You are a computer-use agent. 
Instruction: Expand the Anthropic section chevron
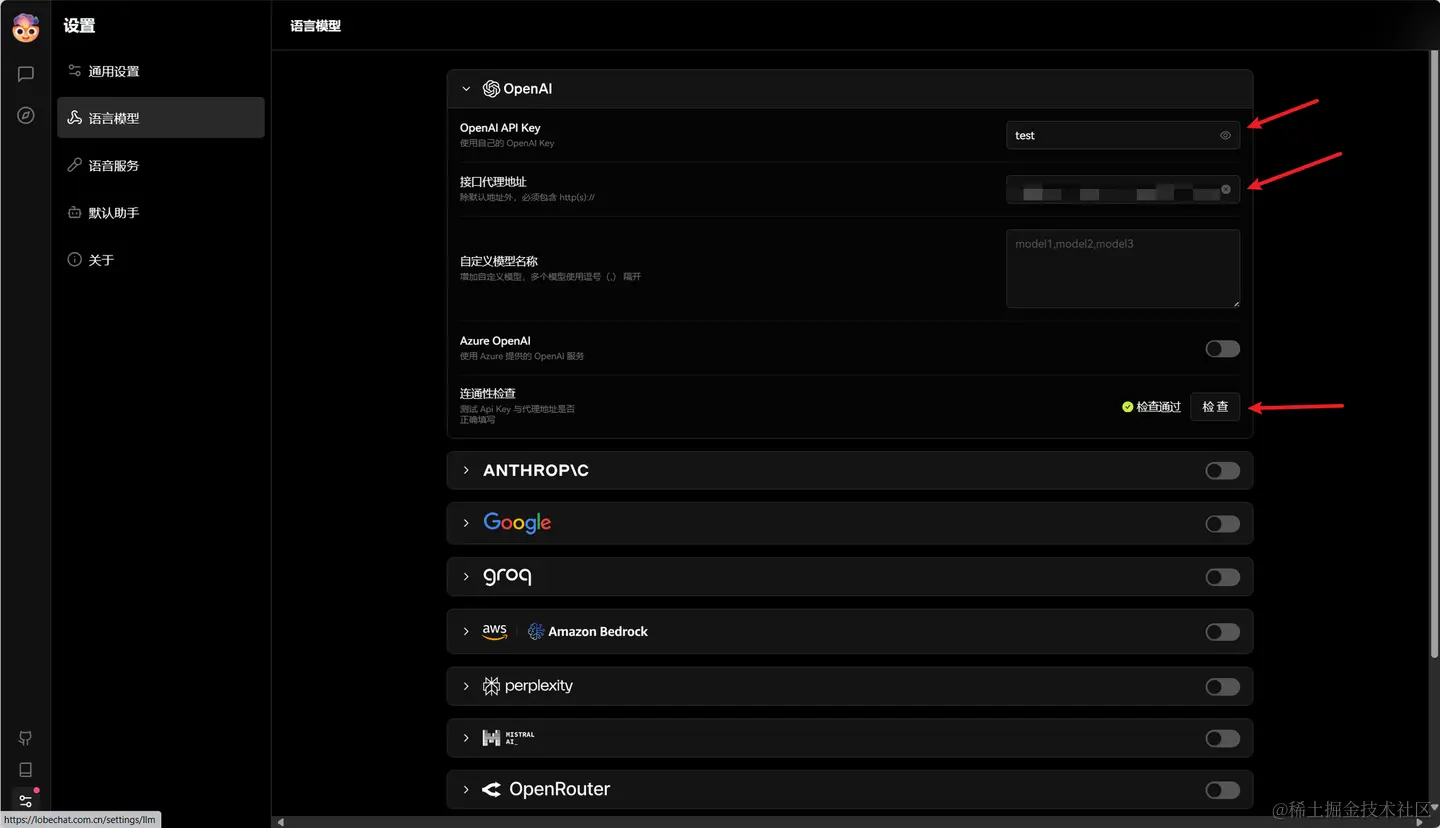tap(466, 470)
